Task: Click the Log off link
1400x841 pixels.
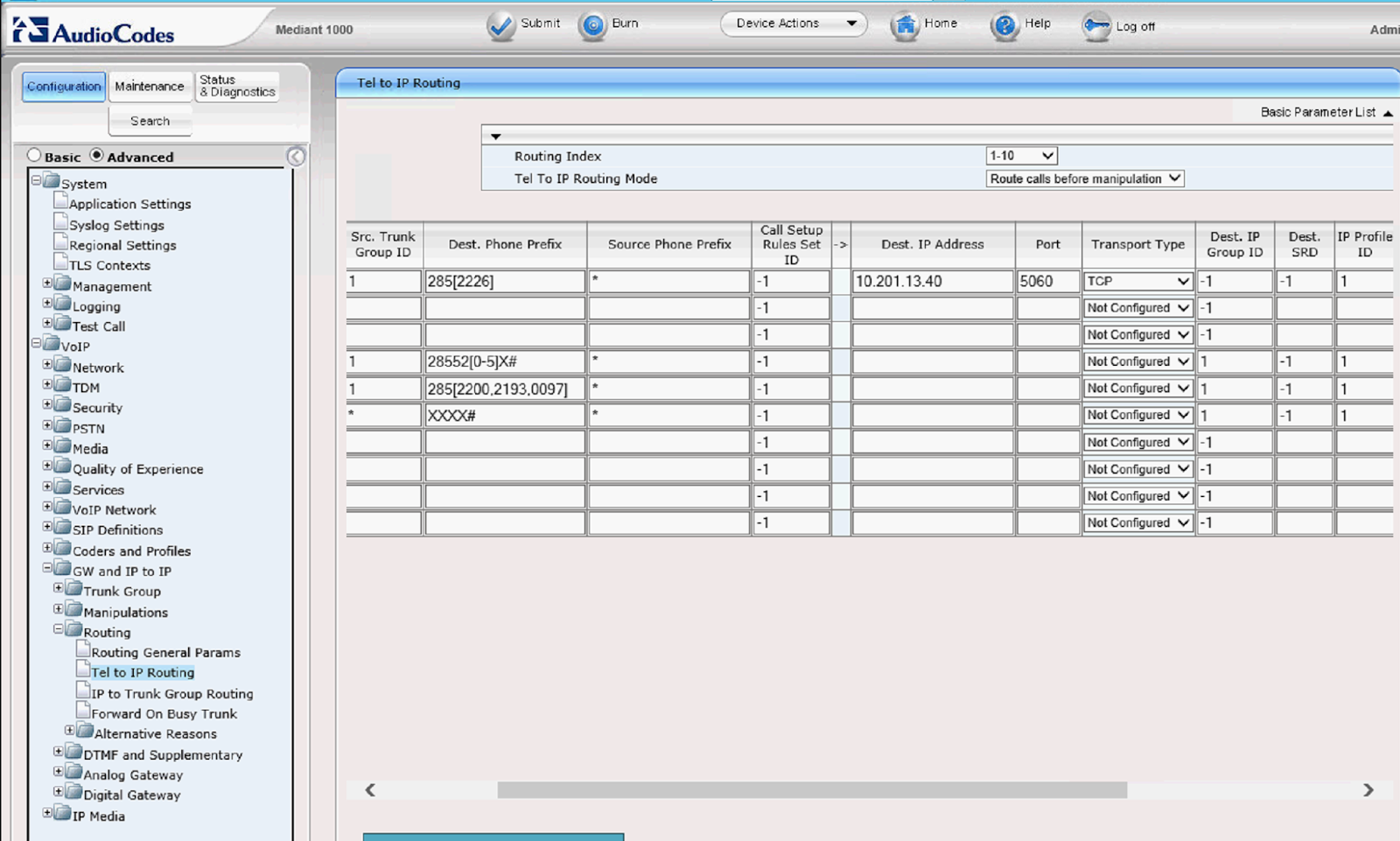Action: pyautogui.click(x=1135, y=26)
